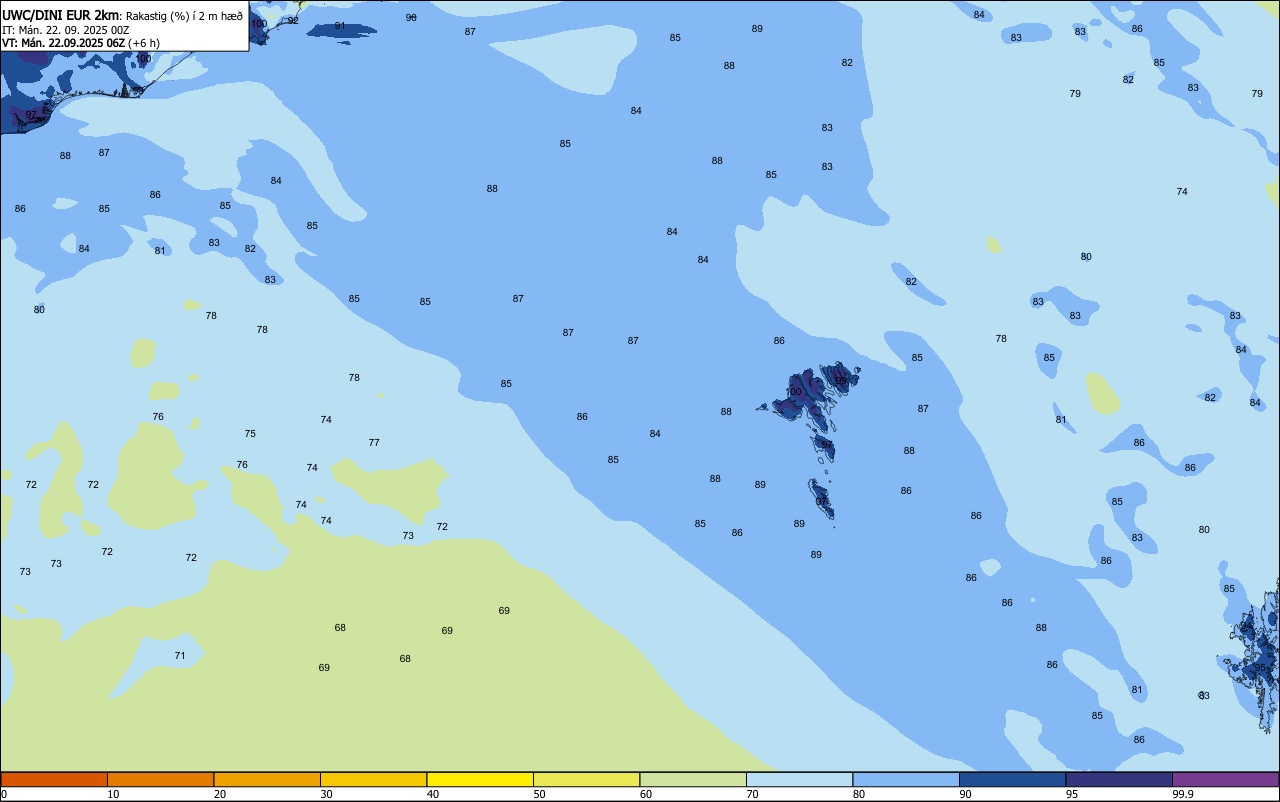Click the 90–95 dark blue legend swatch

pyautogui.click(x=1012, y=779)
